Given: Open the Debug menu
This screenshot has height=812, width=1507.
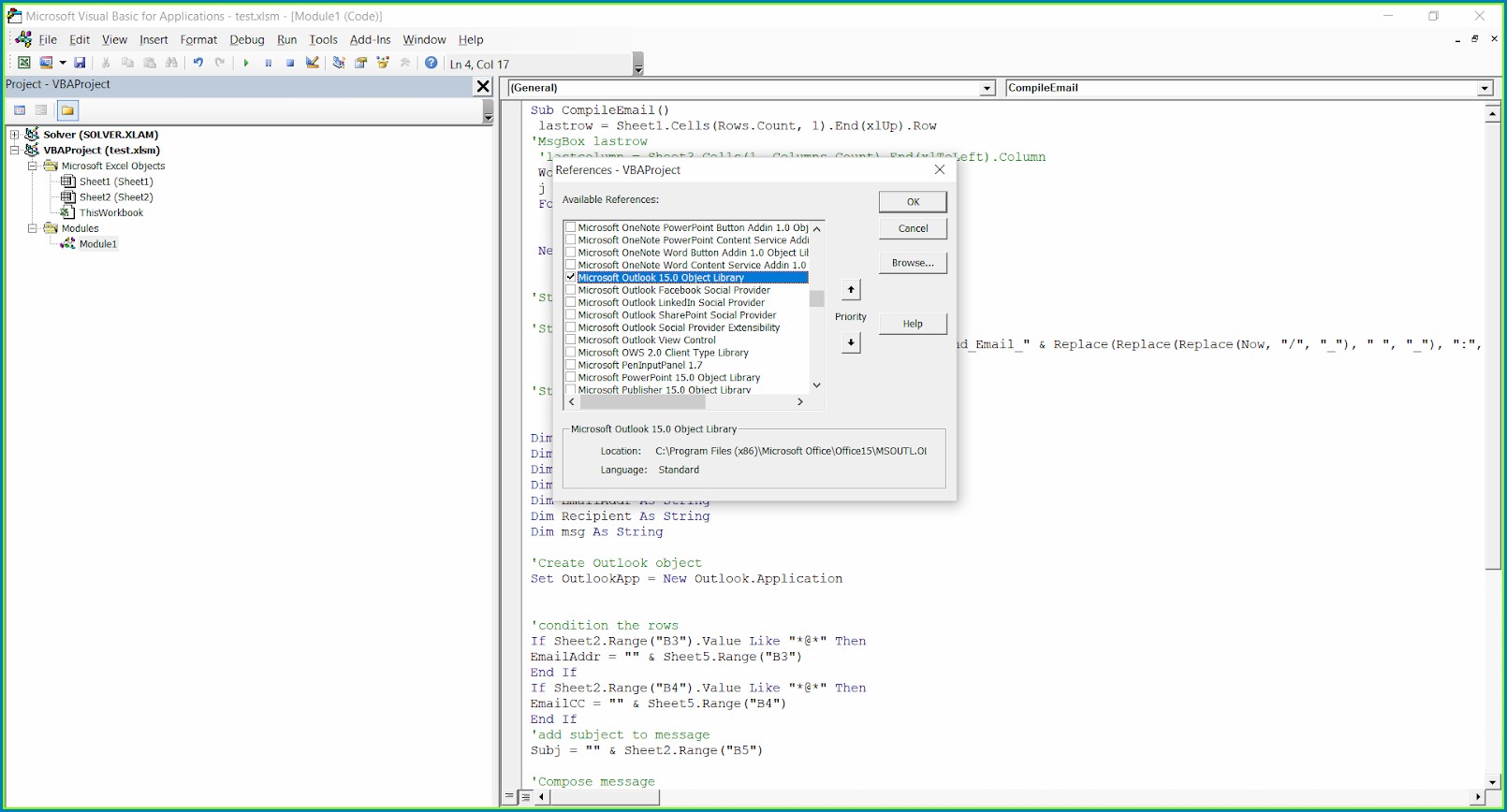Looking at the screenshot, I should (247, 39).
